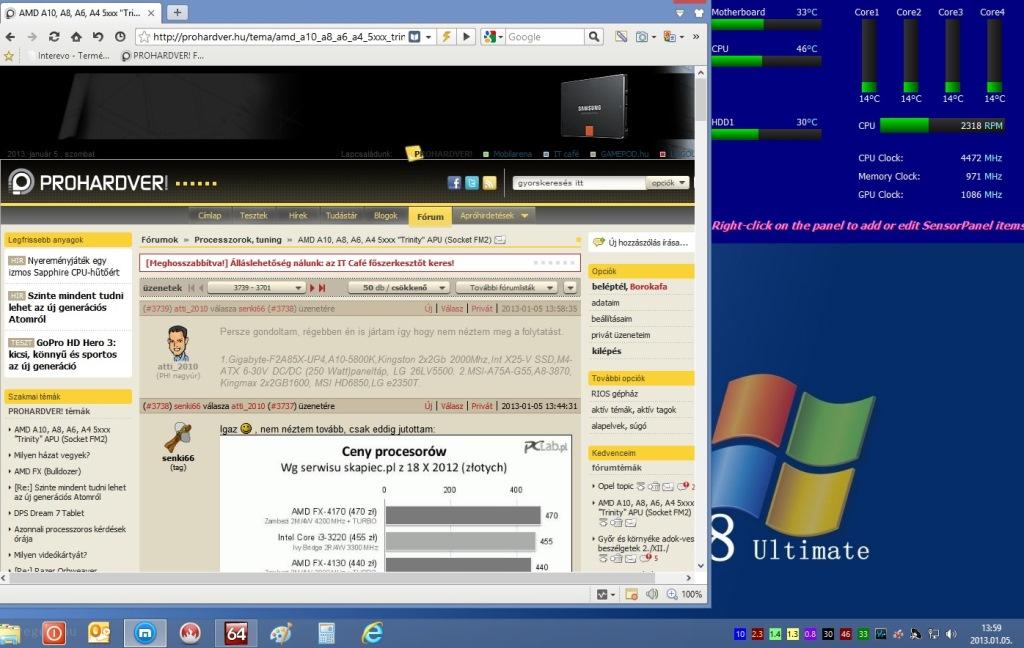Screen dimensions: 1024x648
Task: Open the browser home page icon
Action: pyautogui.click(x=76, y=37)
